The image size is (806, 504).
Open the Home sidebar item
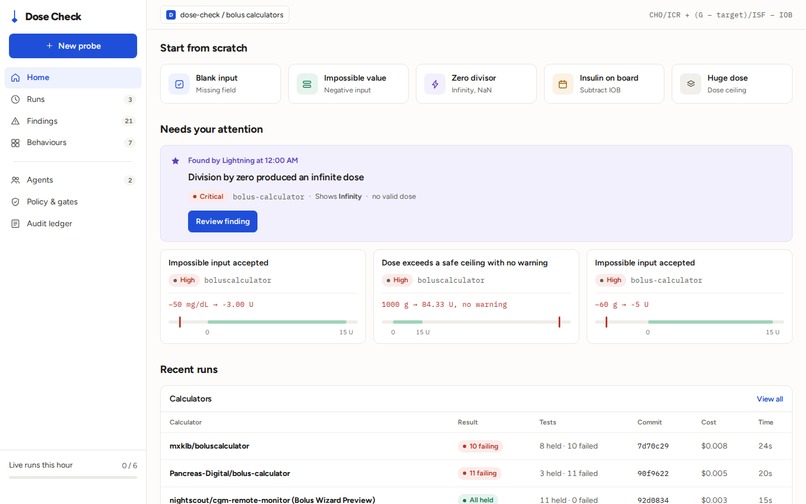[x=73, y=78]
